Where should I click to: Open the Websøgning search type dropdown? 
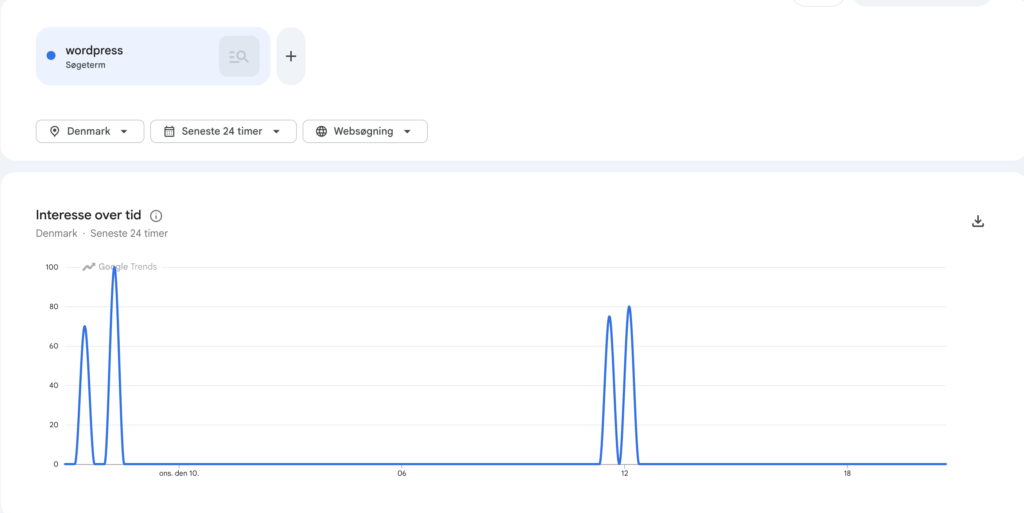pos(365,131)
